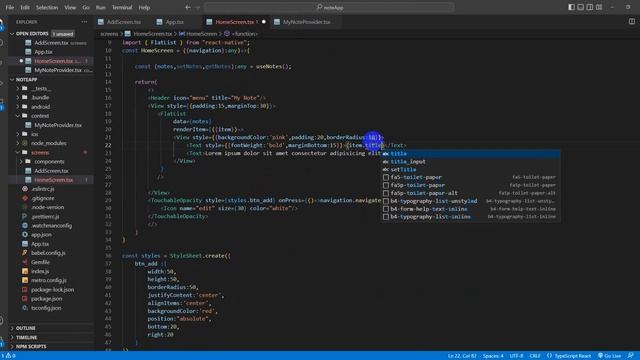Open the File menu
This screenshot has height=360, width=640.
point(10,7)
